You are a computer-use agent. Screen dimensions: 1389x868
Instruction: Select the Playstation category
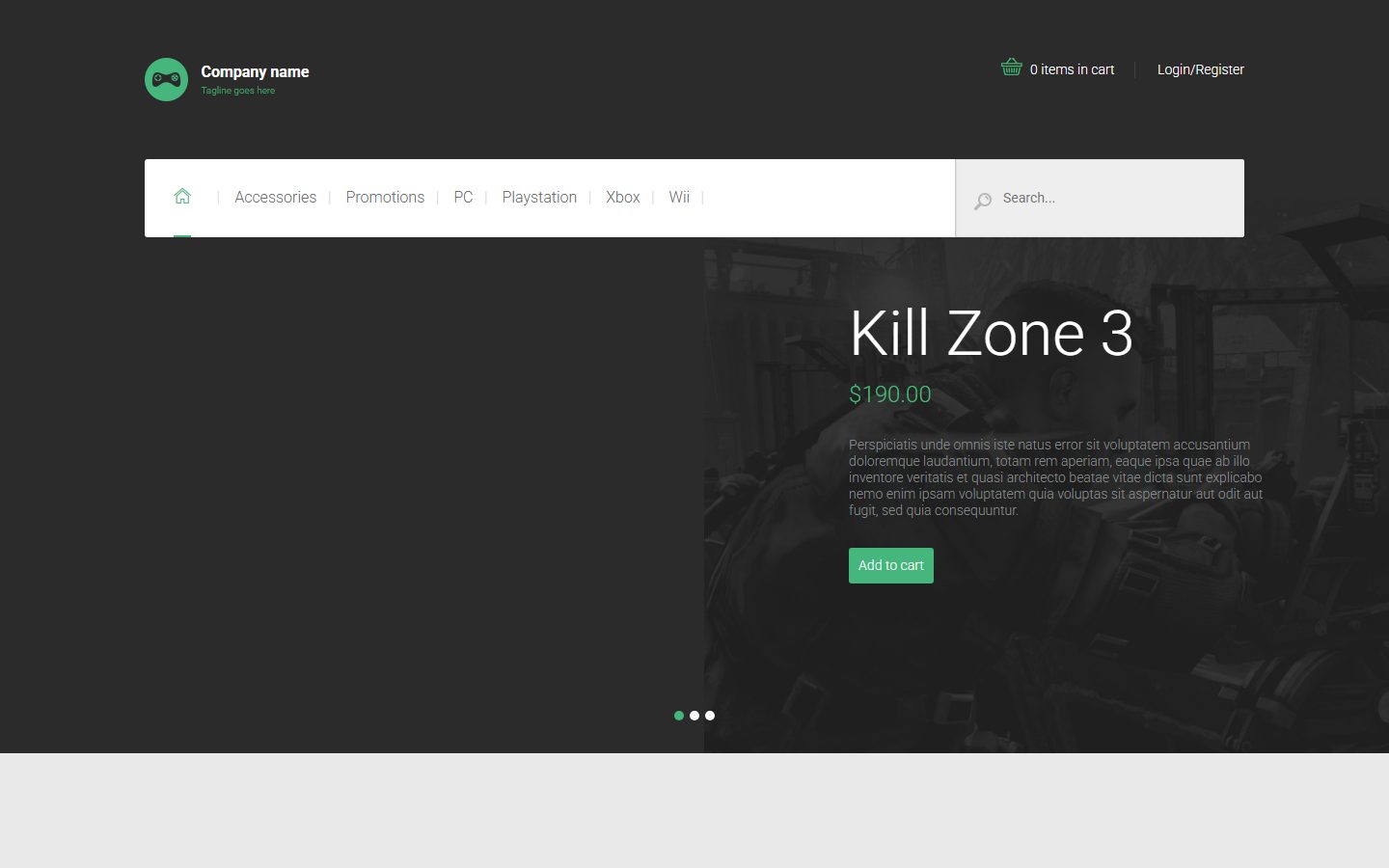[539, 198]
